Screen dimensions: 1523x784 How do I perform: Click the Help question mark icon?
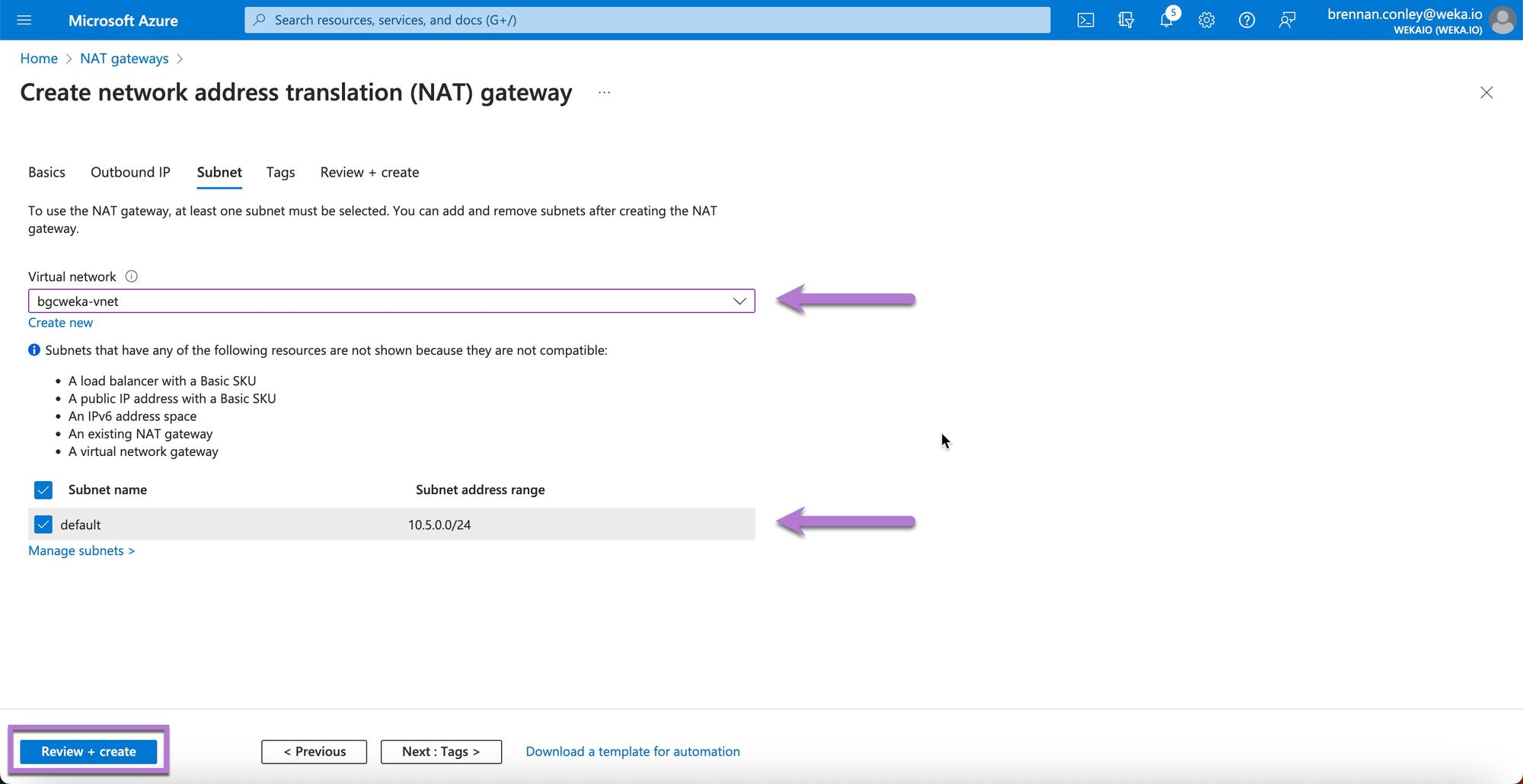[x=1247, y=20]
